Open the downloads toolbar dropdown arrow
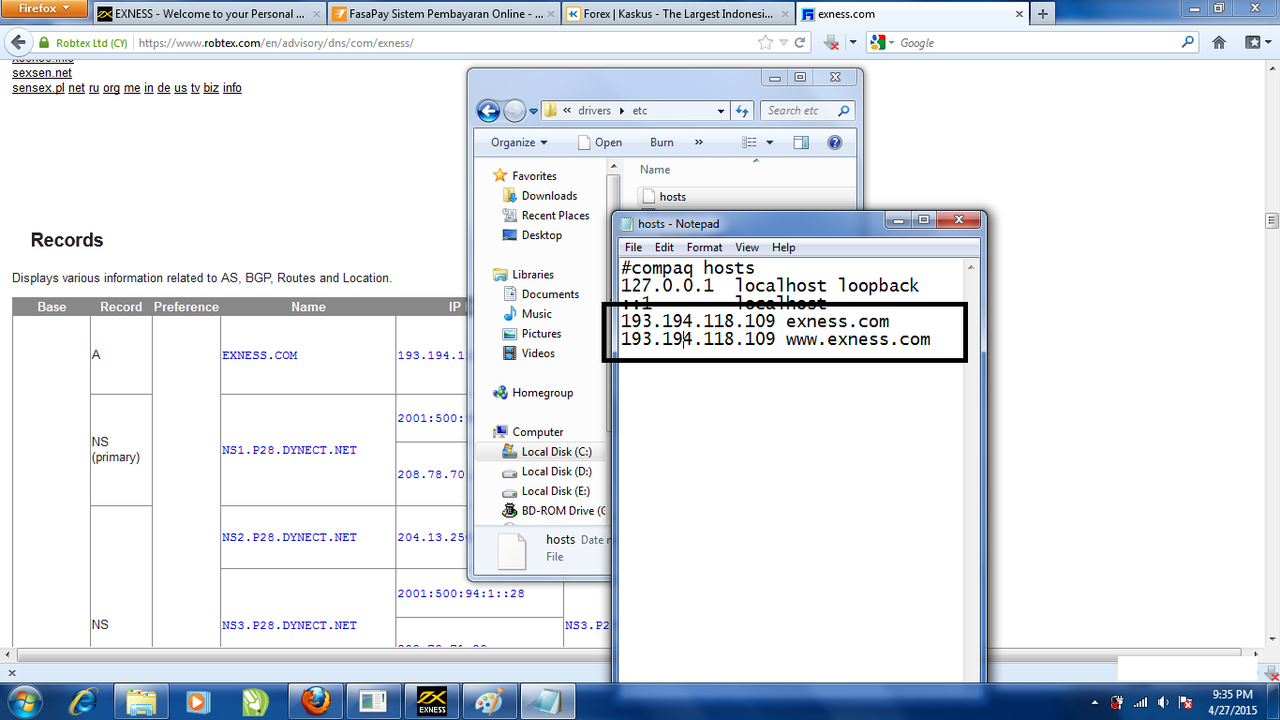Image resolution: width=1280 pixels, height=720 pixels. [x=853, y=43]
